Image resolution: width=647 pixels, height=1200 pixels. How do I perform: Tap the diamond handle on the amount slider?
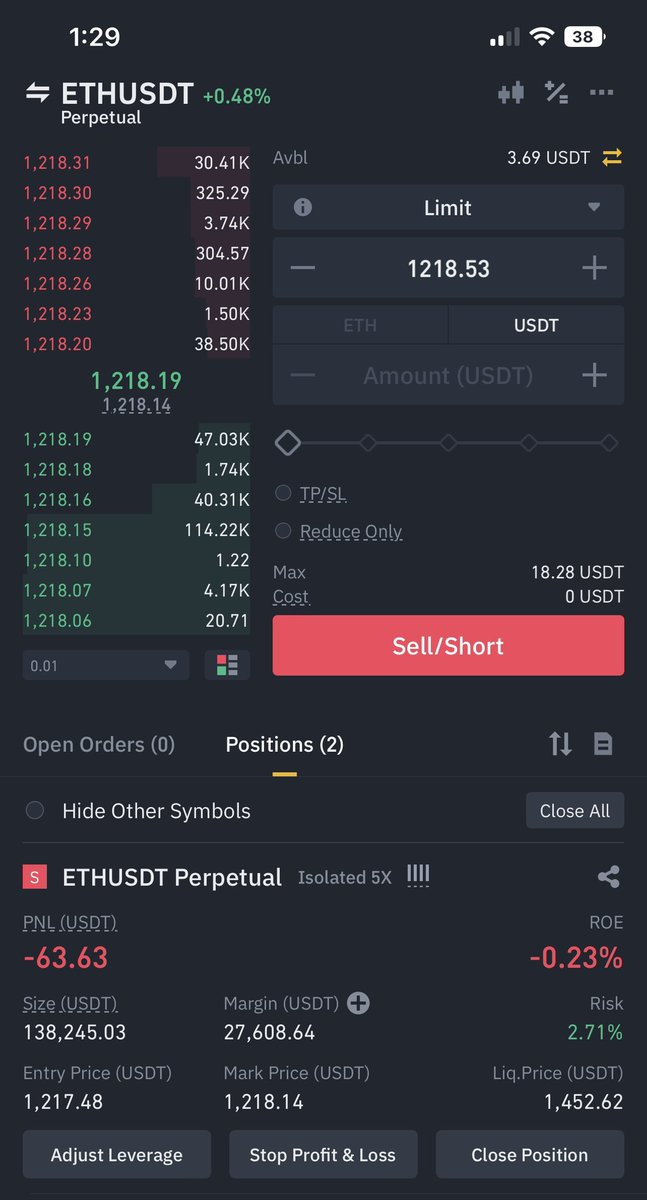click(x=288, y=443)
